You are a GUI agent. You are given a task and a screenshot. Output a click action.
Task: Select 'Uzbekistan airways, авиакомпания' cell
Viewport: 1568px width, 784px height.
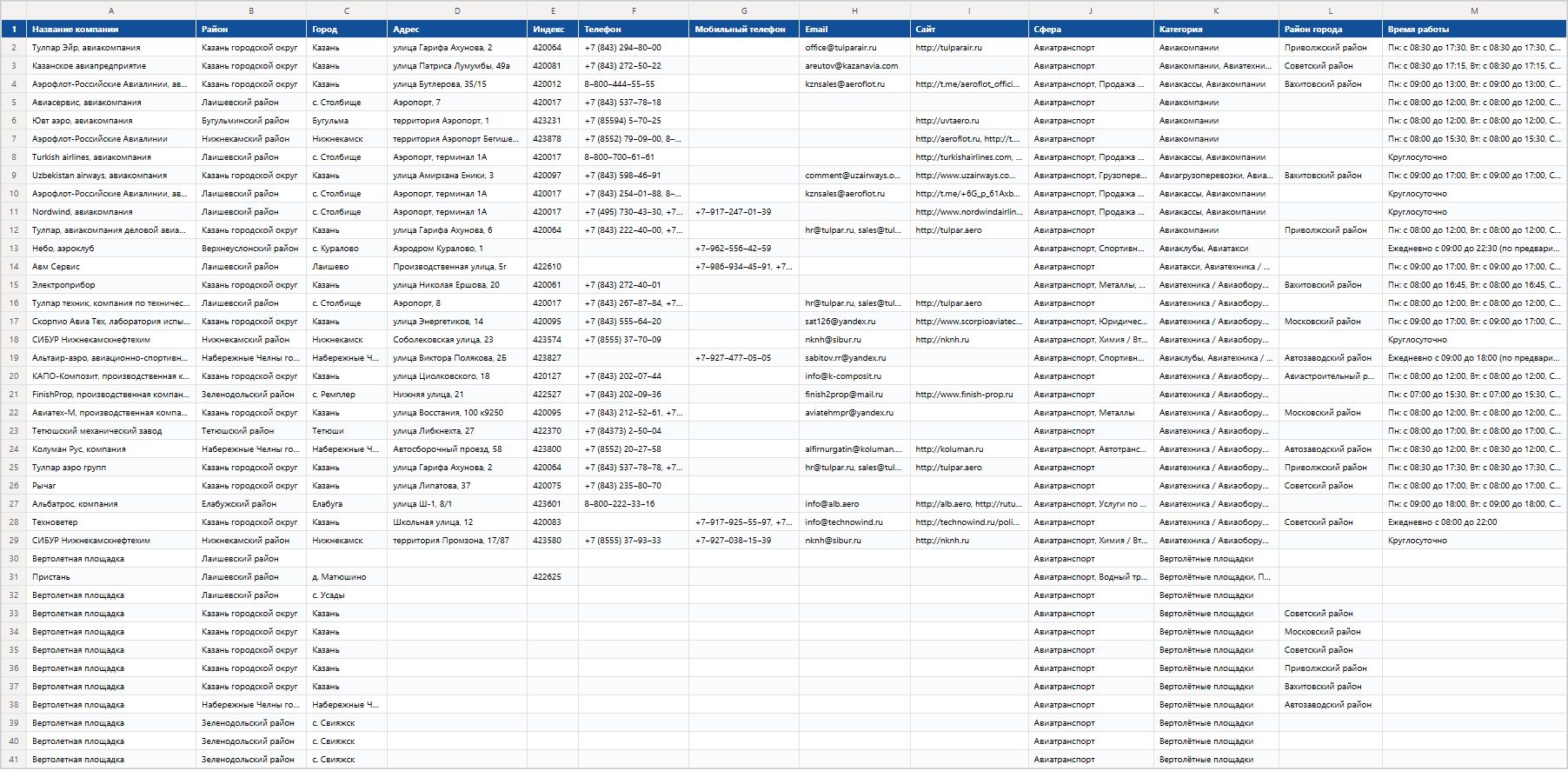tap(111, 176)
